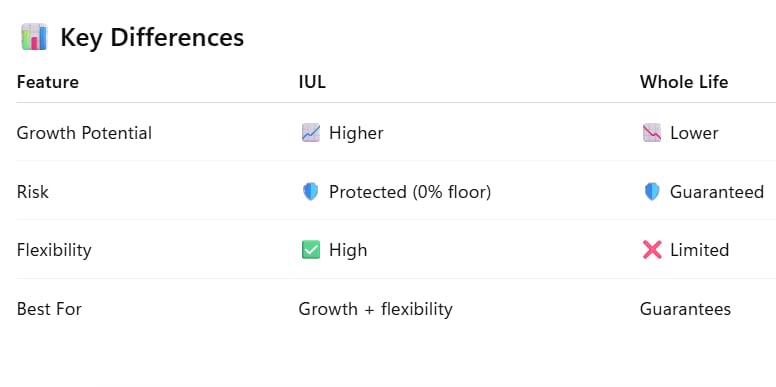Click the Whole Life column header
The image size is (776, 387).
coord(683,82)
